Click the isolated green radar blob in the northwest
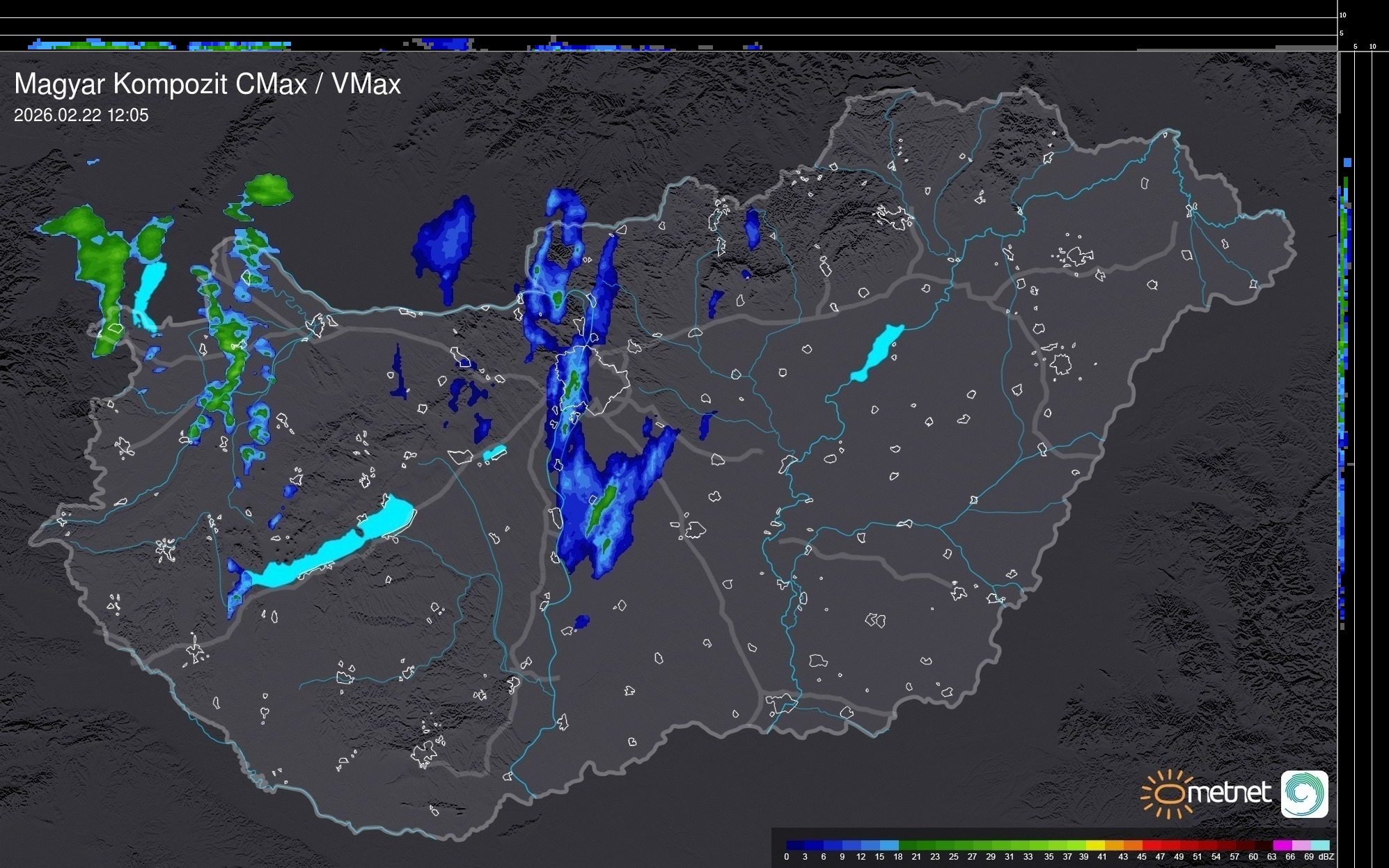Image resolution: width=1389 pixels, height=868 pixels. (x=268, y=189)
